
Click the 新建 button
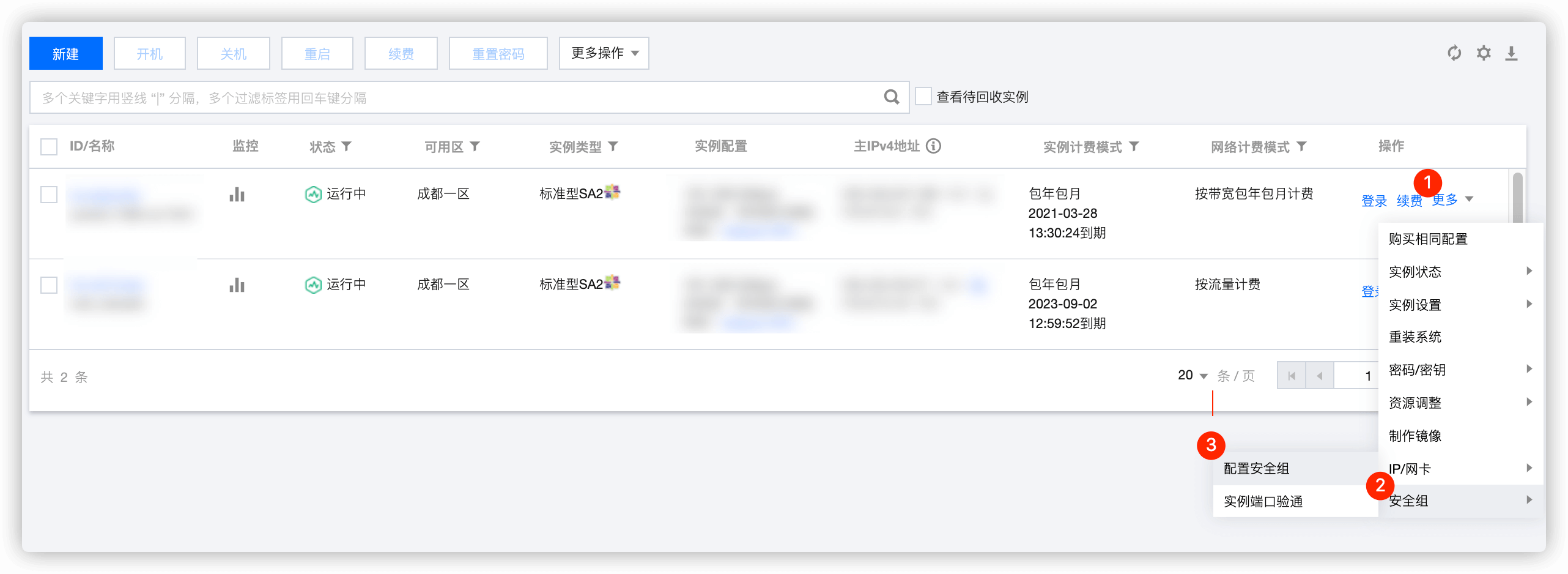(66, 53)
